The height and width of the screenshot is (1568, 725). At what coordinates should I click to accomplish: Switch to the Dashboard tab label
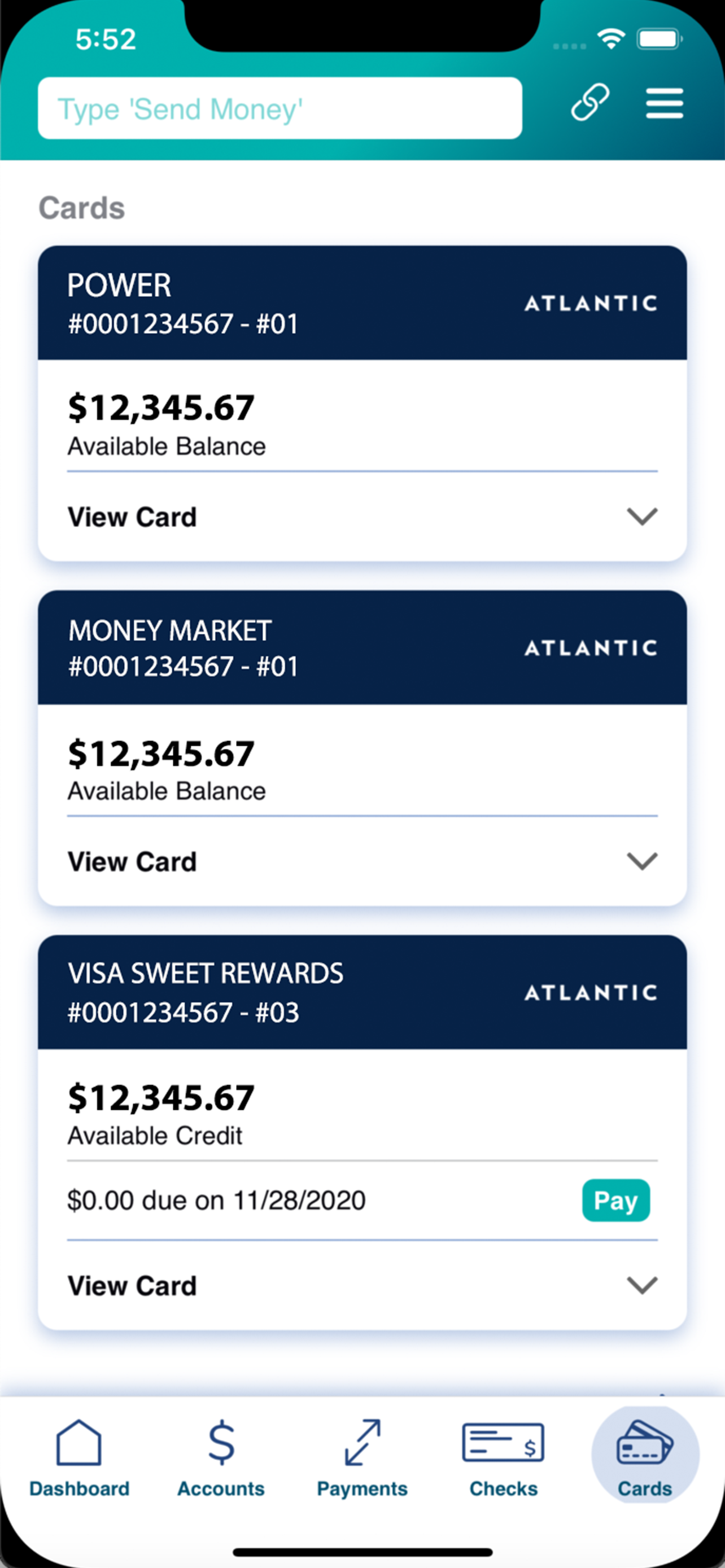tap(79, 1488)
